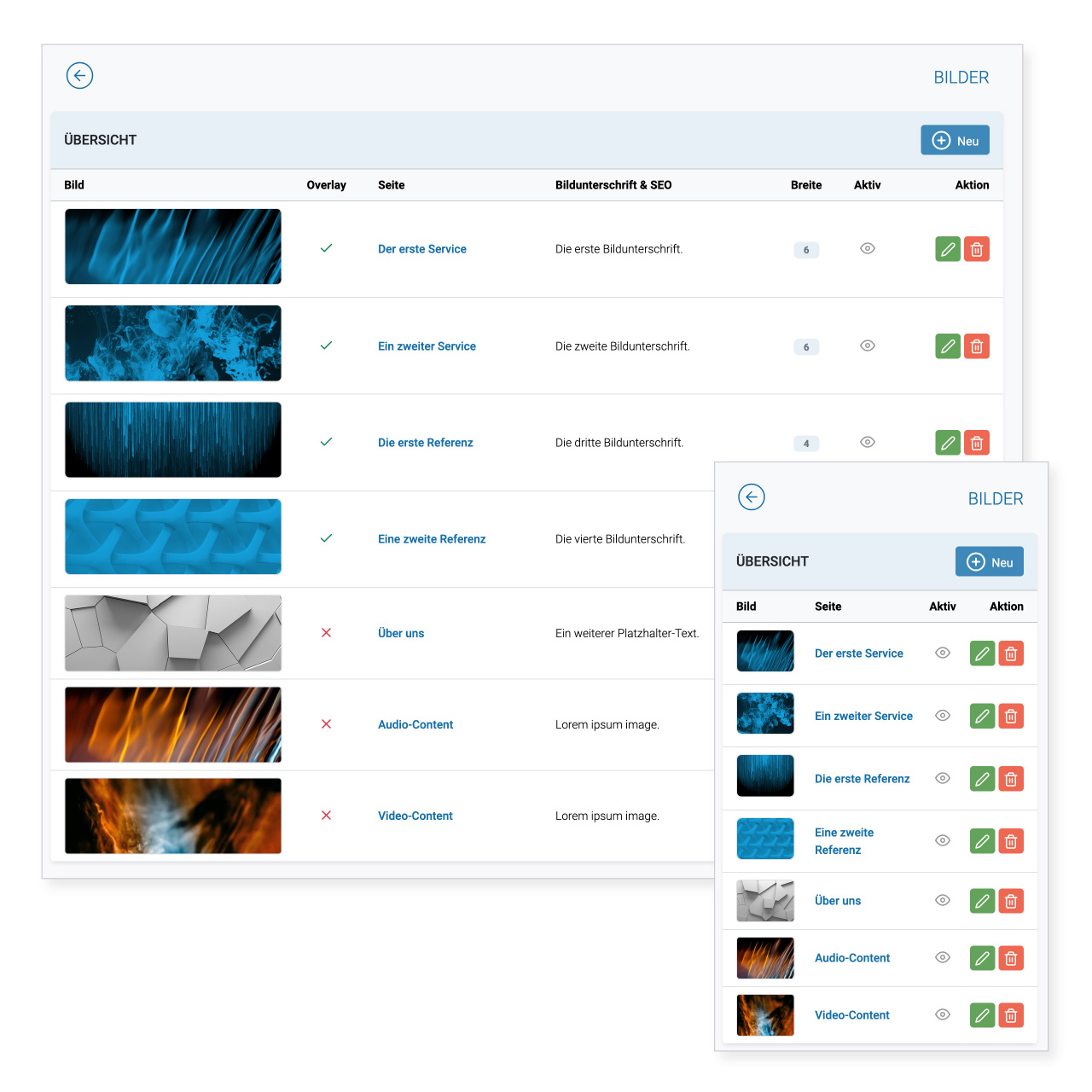Delete Ein zweiter Service in large table
The height and width of the screenshot is (1092, 1092).
click(977, 346)
